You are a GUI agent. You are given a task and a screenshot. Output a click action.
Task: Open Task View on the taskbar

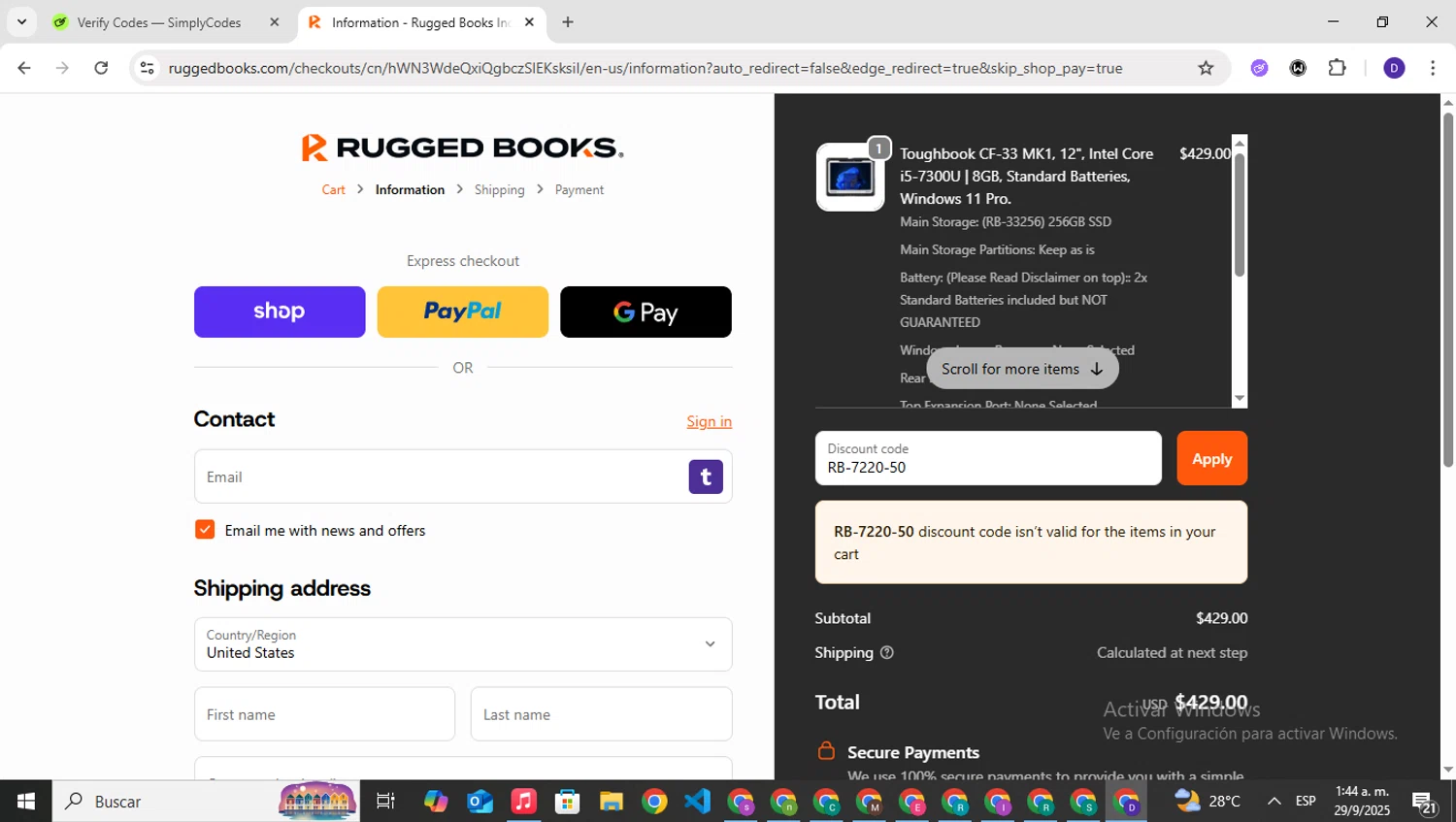click(385, 802)
